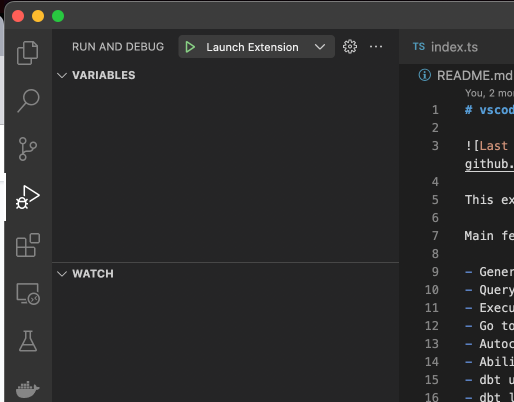This screenshot has width=514, height=402.
Task: Click line number 12 in gutter
Action: coord(432,326)
